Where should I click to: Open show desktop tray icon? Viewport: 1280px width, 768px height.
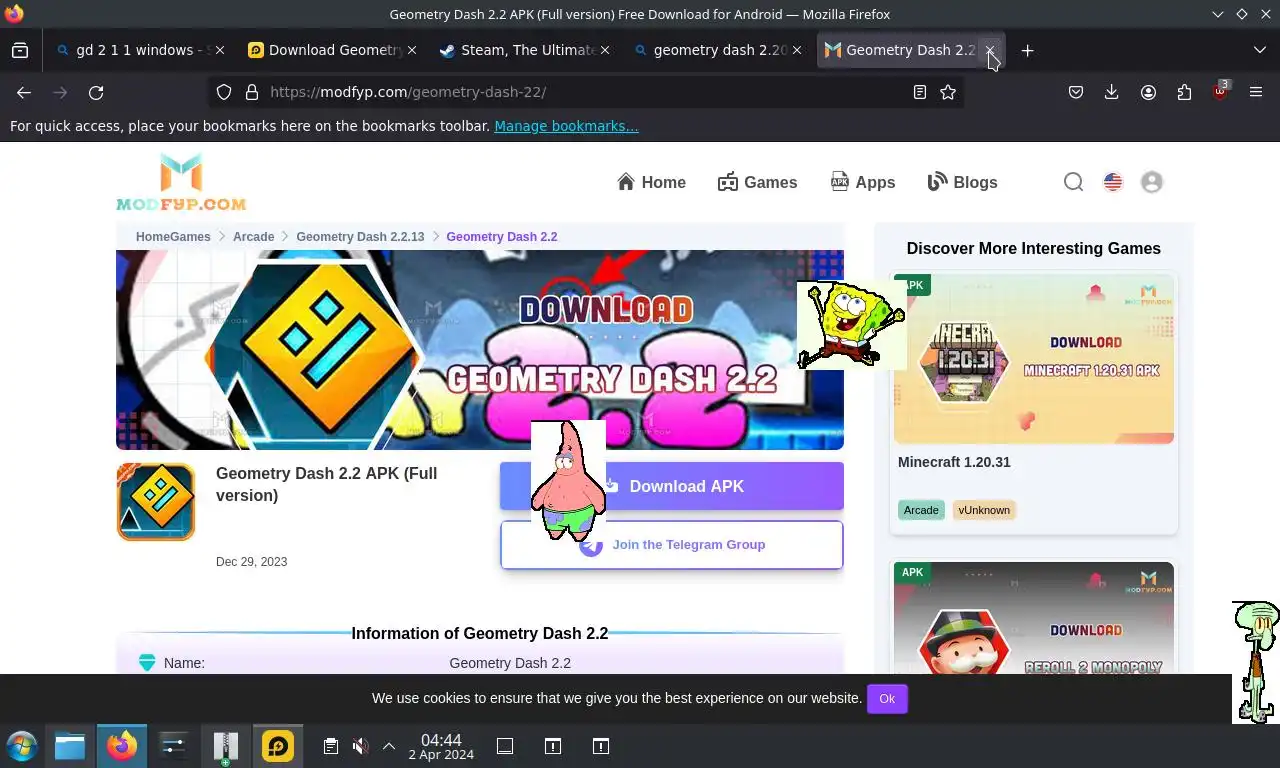coord(505,746)
